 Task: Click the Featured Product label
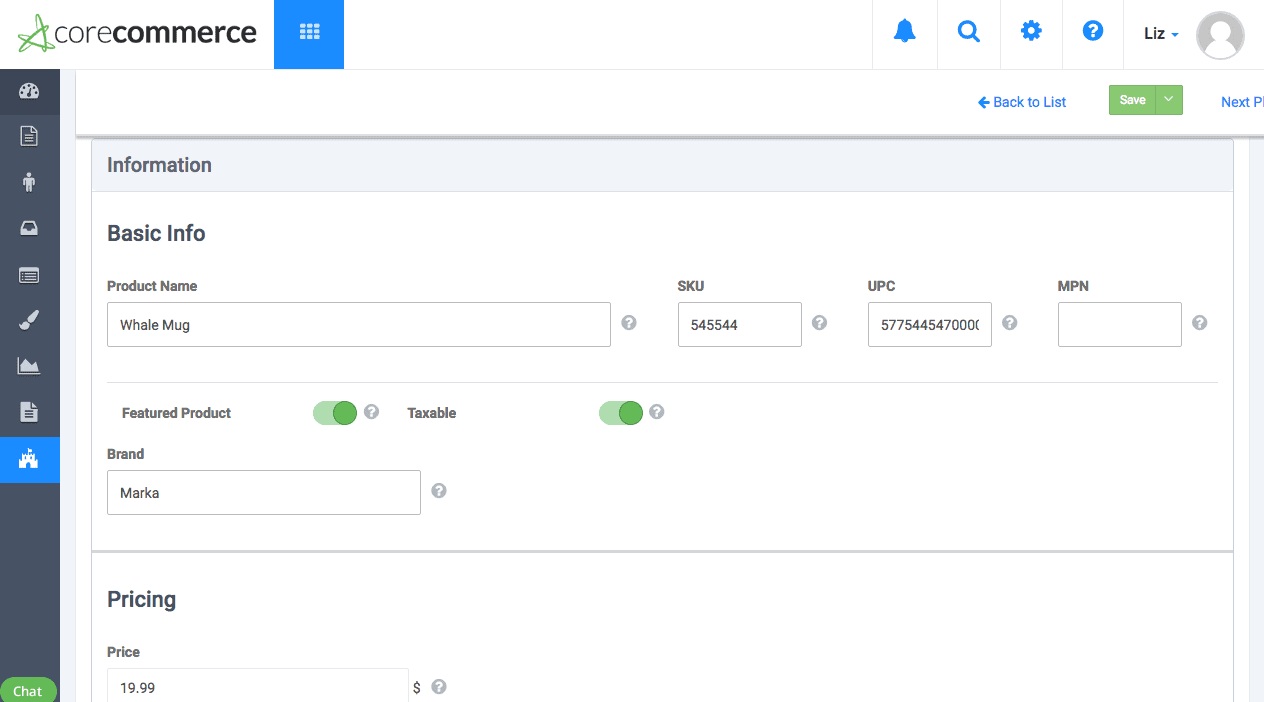click(x=176, y=413)
